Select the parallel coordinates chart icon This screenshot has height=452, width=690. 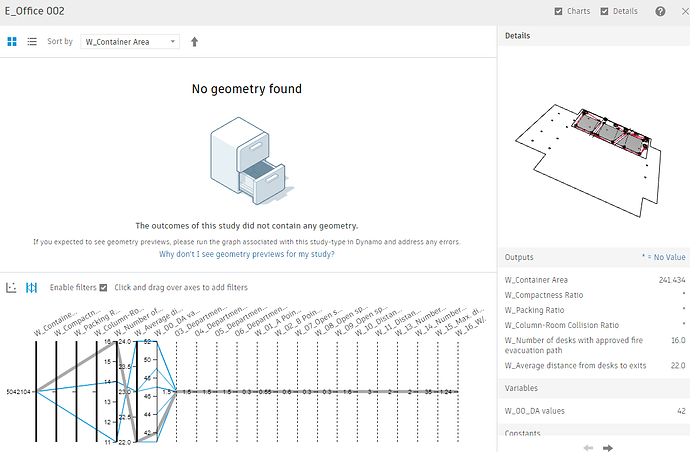tap(31, 288)
